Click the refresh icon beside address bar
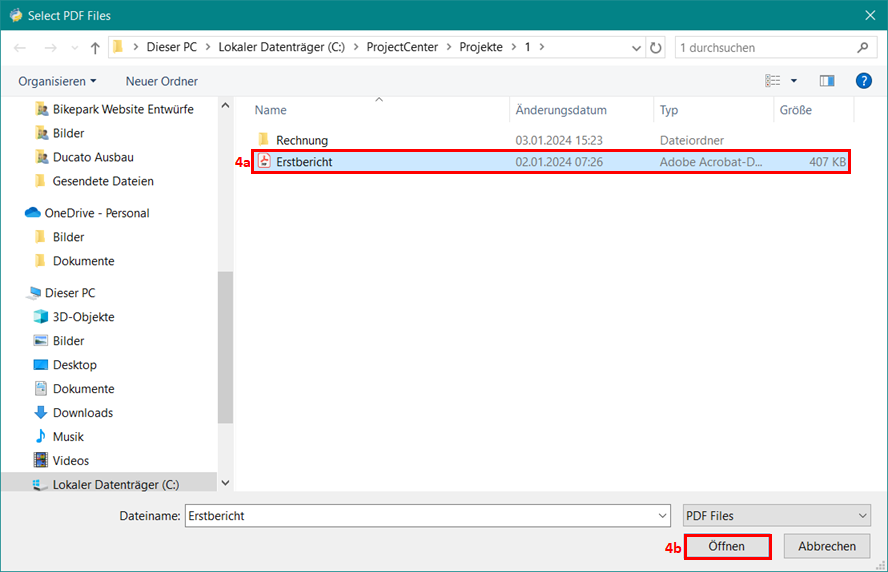888x572 pixels. click(x=656, y=48)
